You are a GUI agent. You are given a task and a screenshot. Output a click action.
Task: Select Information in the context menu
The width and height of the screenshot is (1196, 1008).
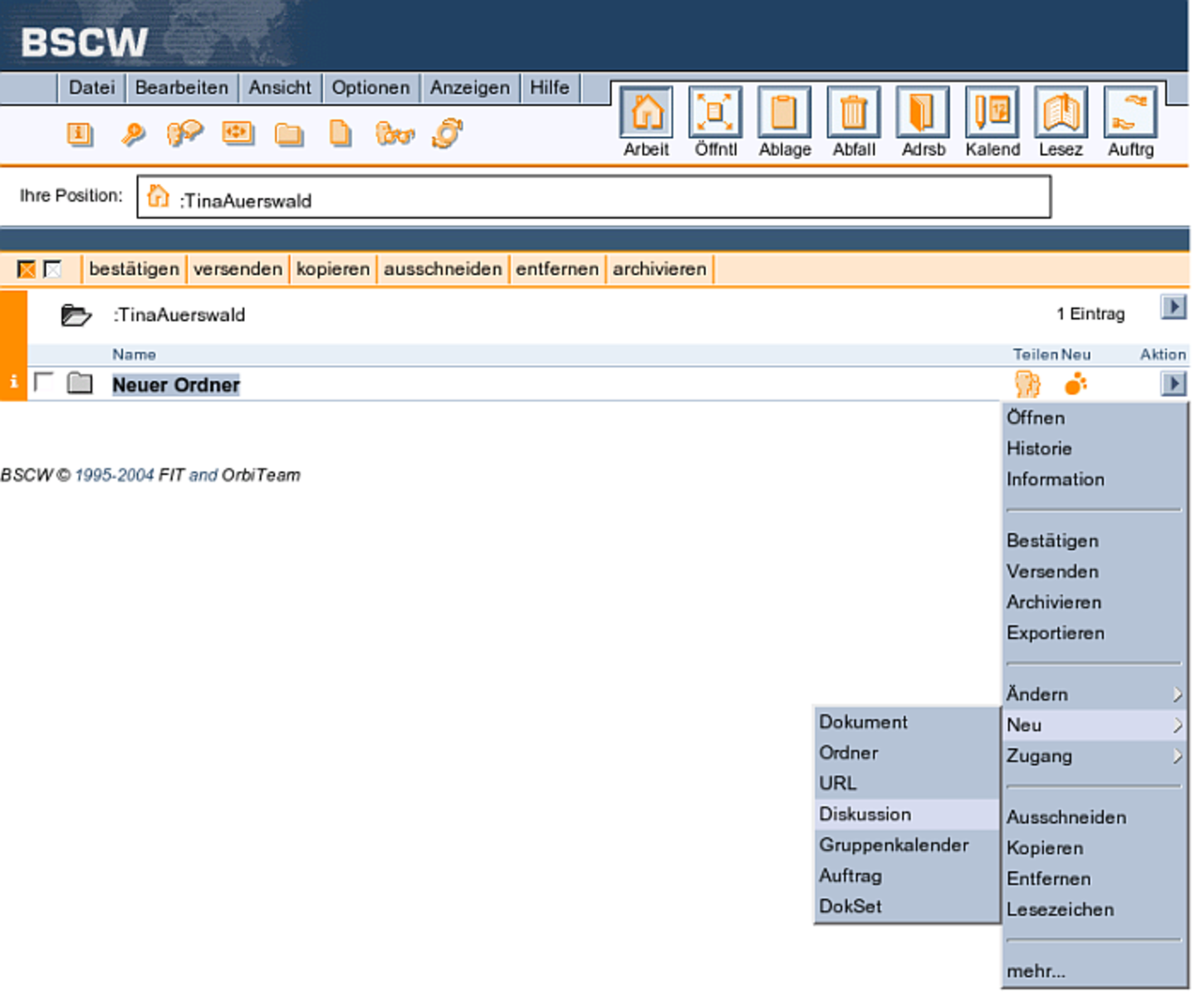point(1095,479)
